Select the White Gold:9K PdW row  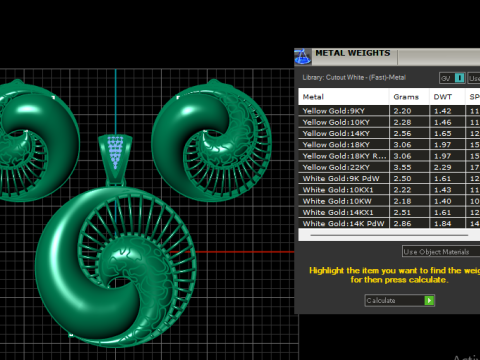pyautogui.click(x=389, y=178)
